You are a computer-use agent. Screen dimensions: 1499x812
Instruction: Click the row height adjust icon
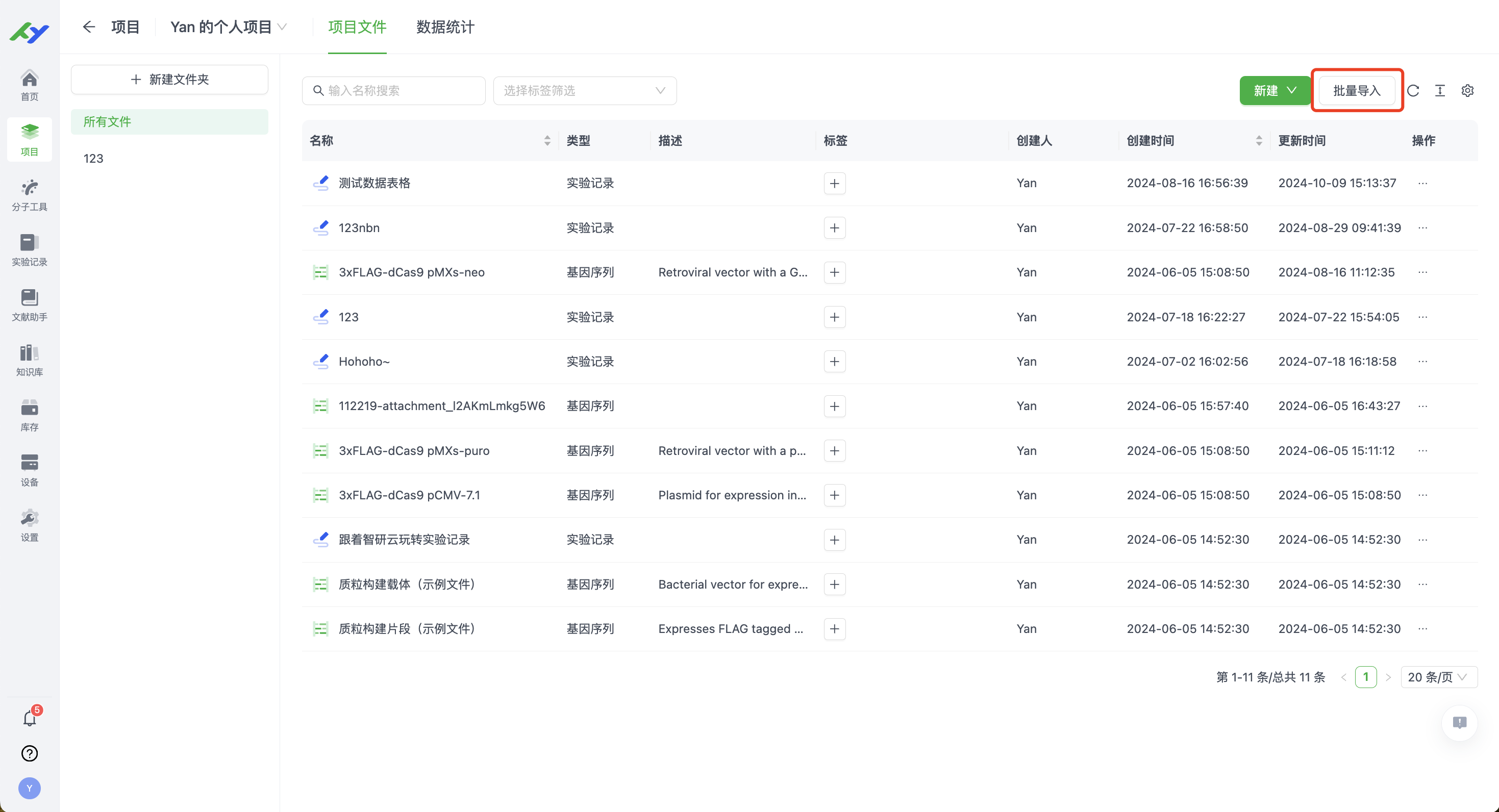1440,91
